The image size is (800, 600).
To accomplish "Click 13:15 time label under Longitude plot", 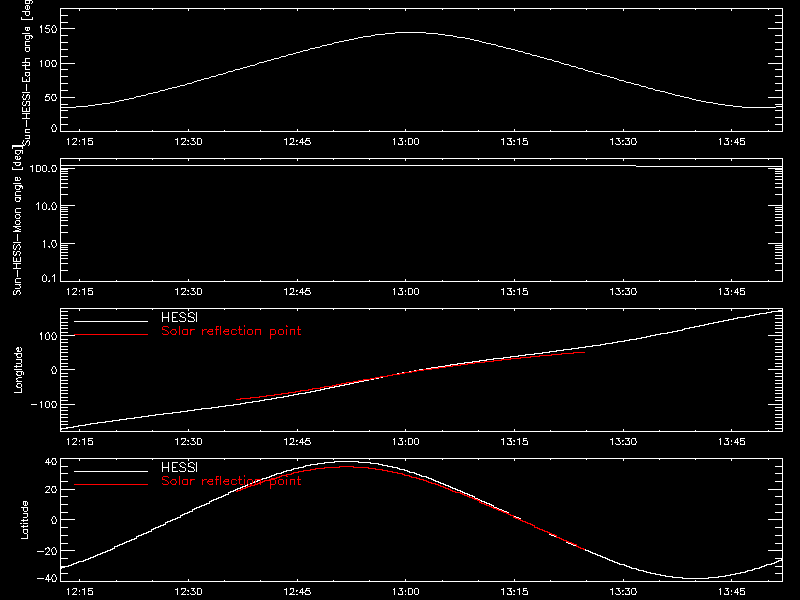I will coord(514,442).
